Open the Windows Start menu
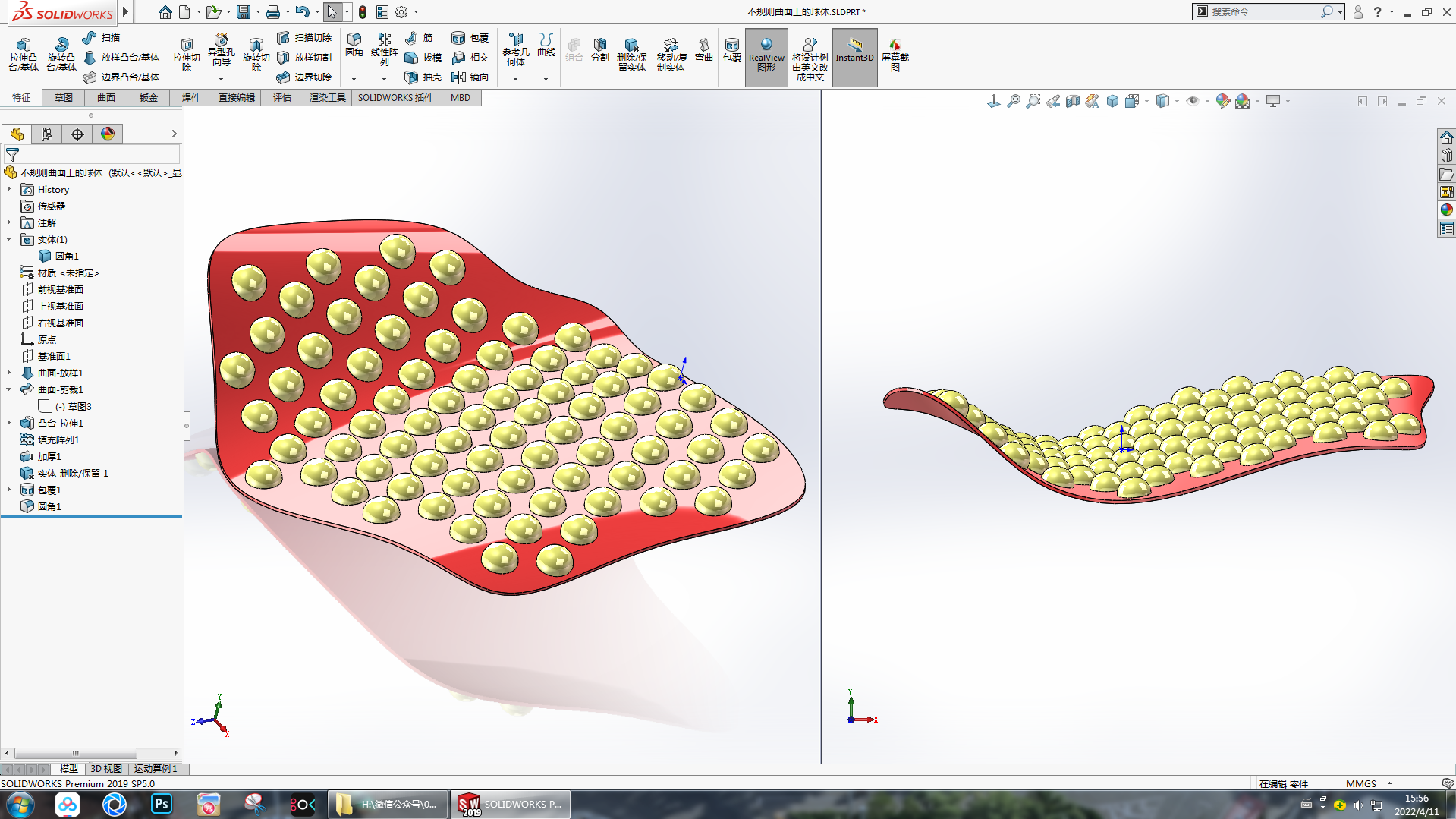This screenshot has width=1456, height=819. click(20, 804)
